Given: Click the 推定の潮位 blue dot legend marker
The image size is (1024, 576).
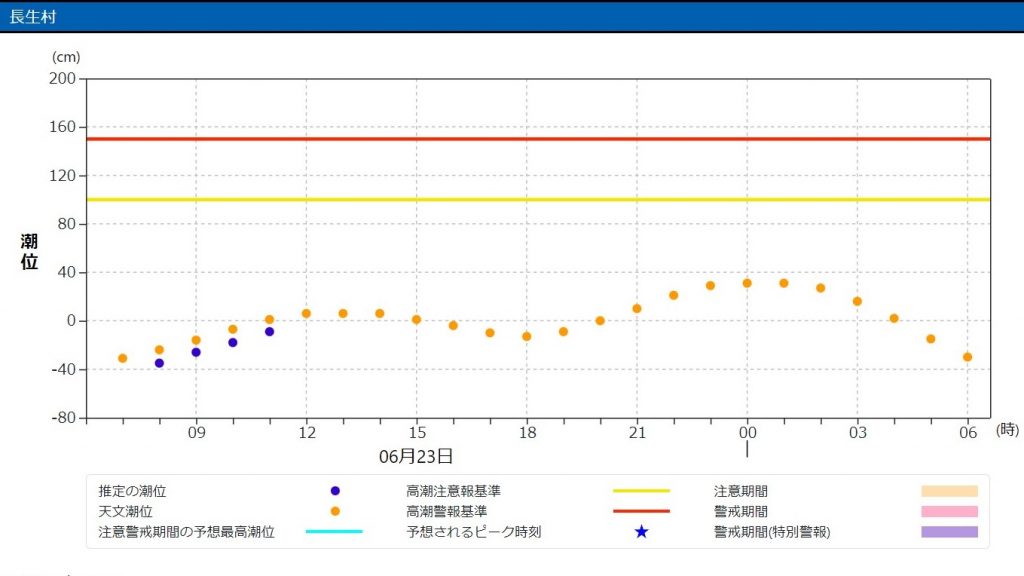Looking at the screenshot, I should tap(335, 491).
